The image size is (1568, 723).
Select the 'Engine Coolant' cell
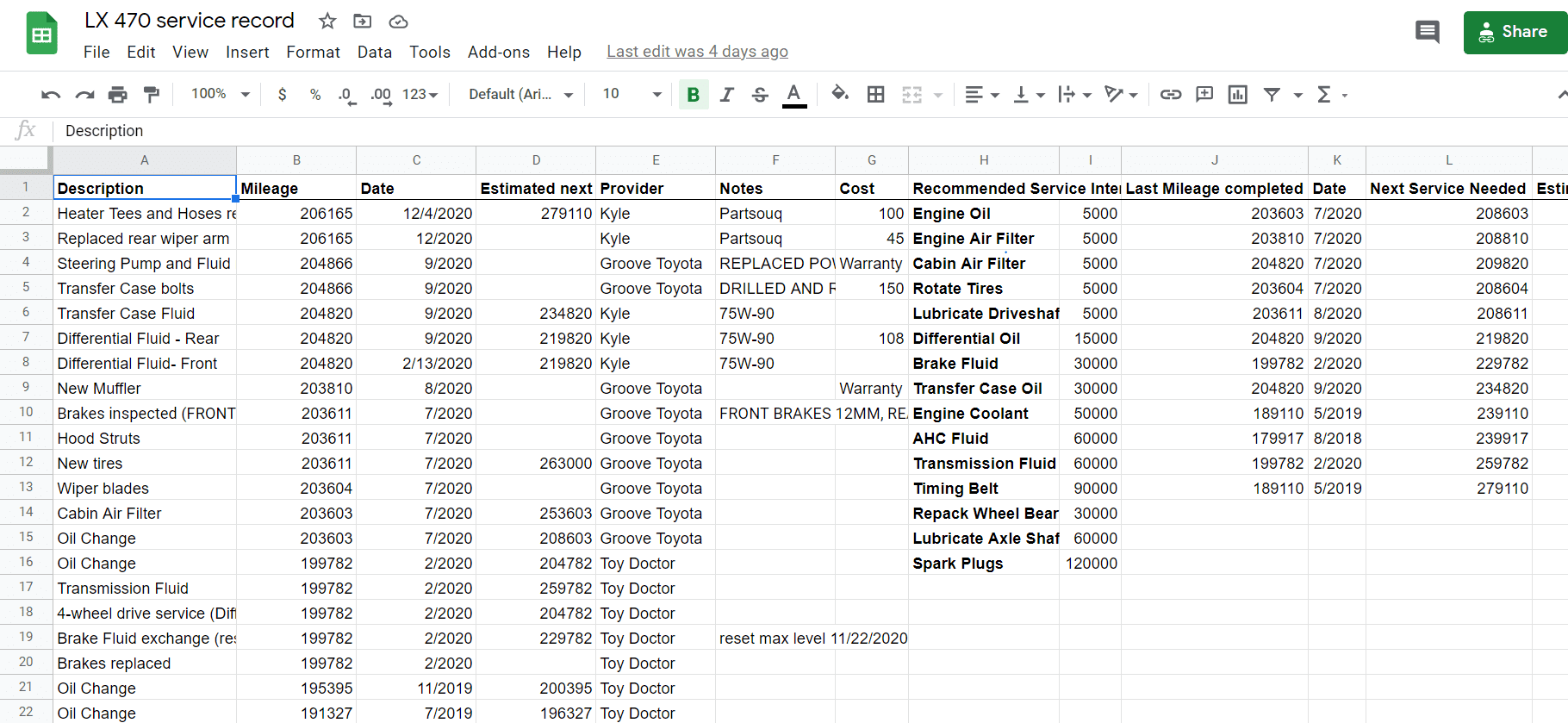click(984, 414)
